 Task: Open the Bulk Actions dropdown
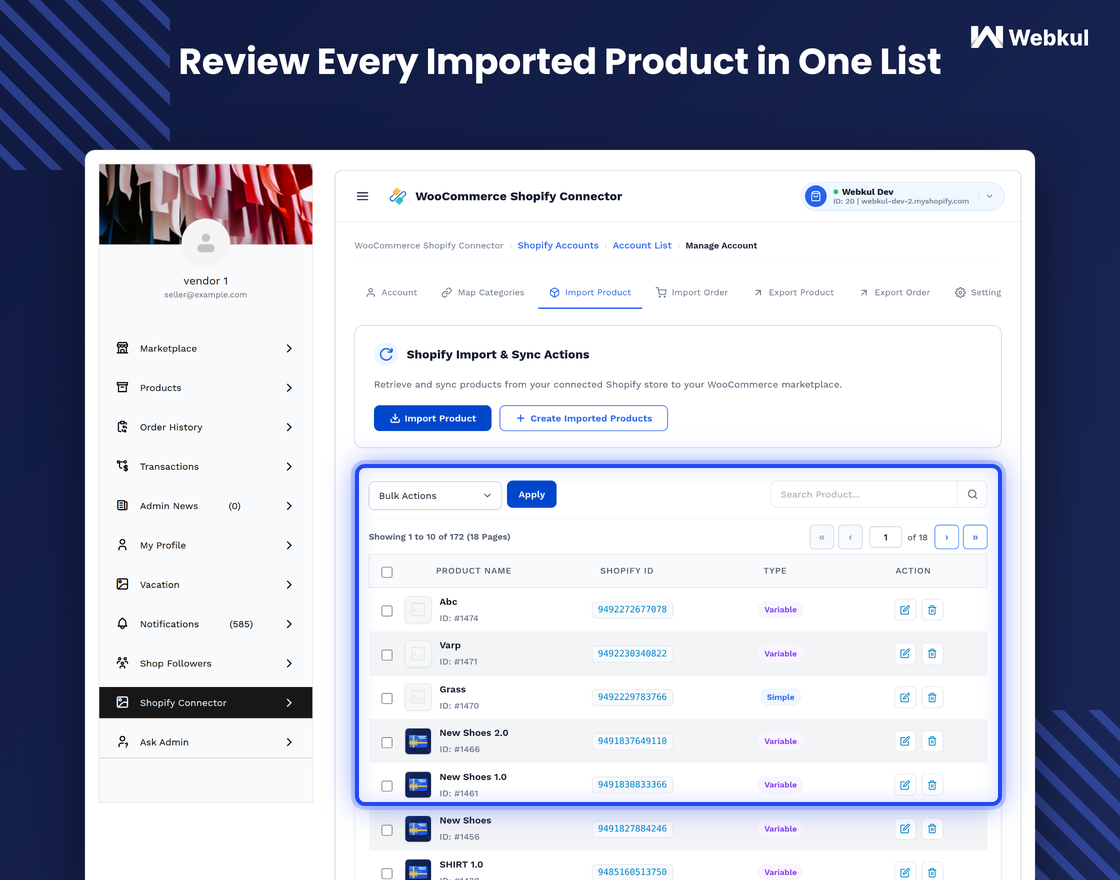(x=435, y=495)
